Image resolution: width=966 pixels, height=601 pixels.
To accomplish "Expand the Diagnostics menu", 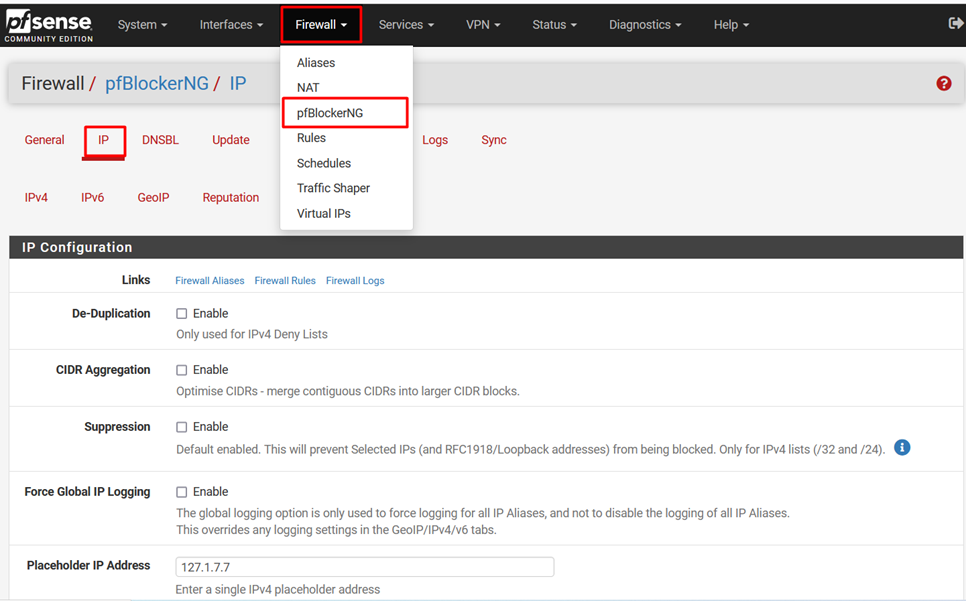I will pos(645,25).
